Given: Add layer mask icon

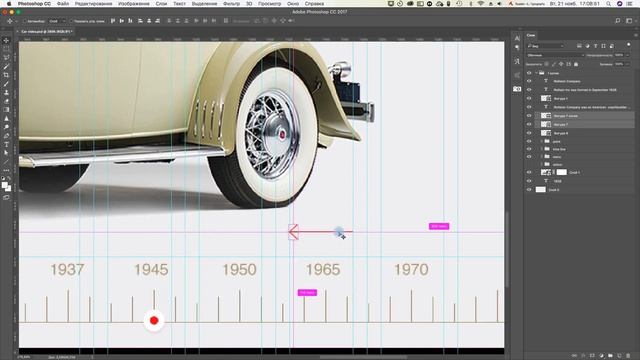Looking at the screenshot, I should [592, 356].
